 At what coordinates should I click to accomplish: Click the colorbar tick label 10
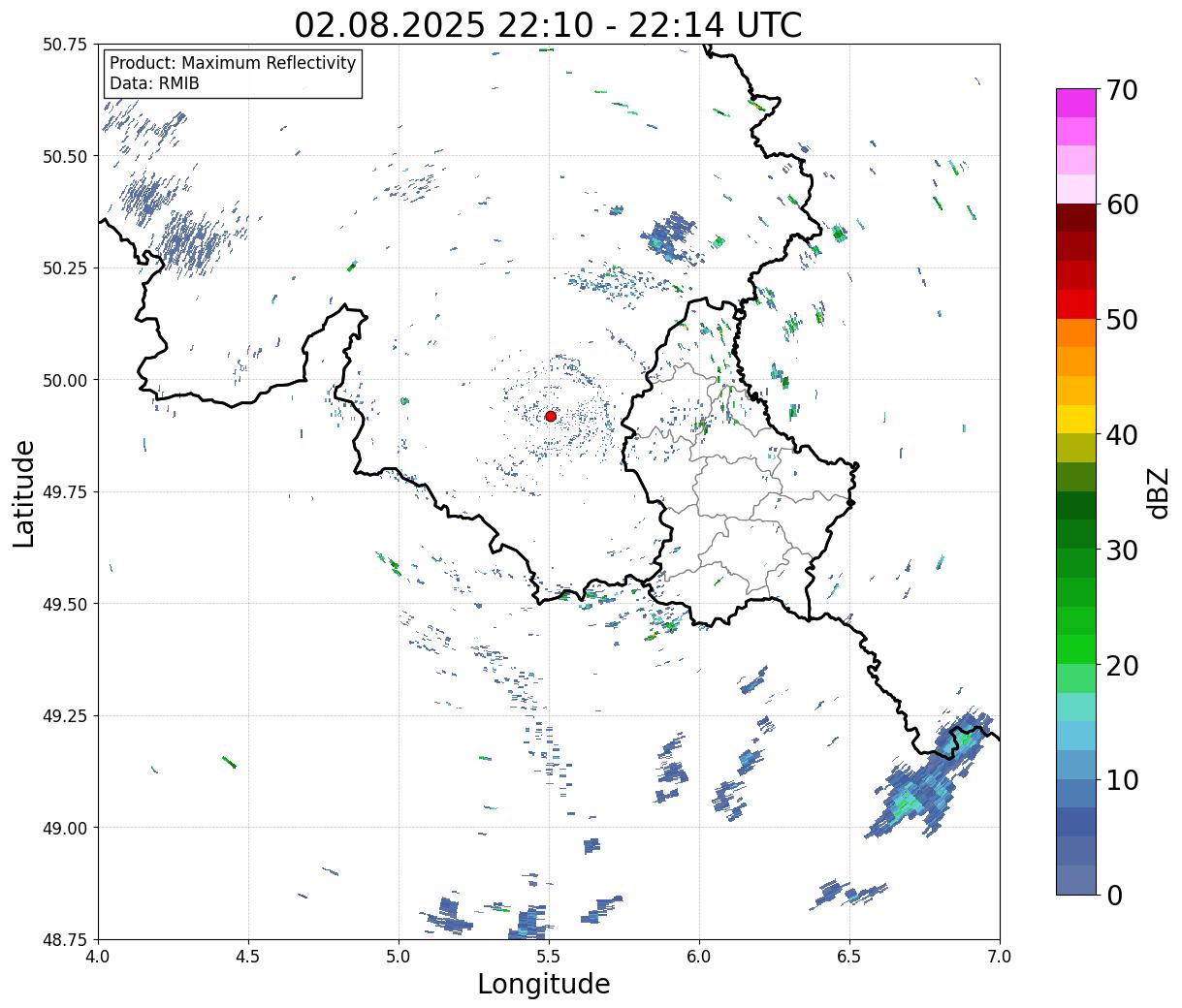pyautogui.click(x=1122, y=779)
